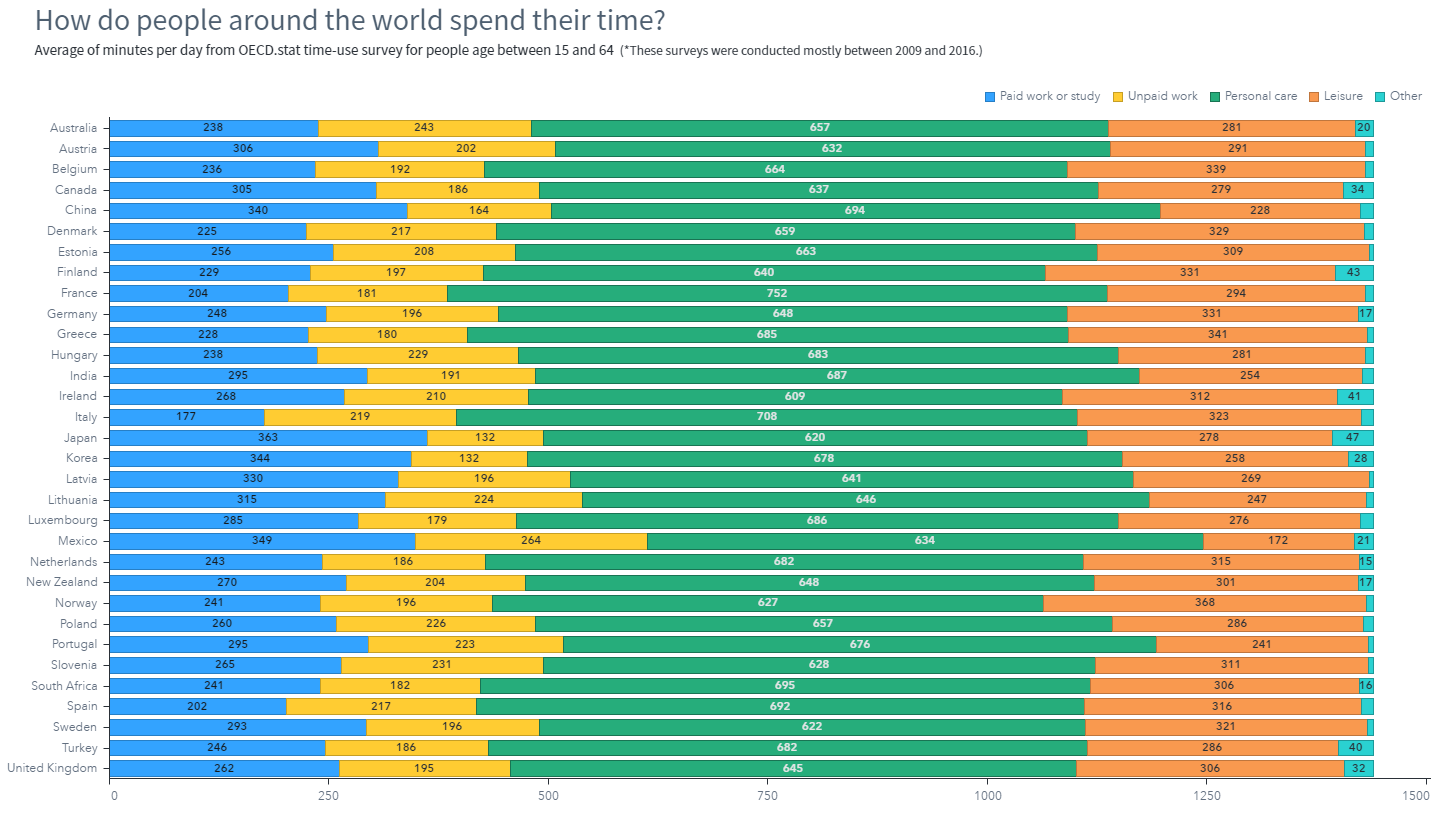The width and height of the screenshot is (1436, 814).
Task: Select Italy's paid work bar showing 177
Action: [x=187, y=417]
